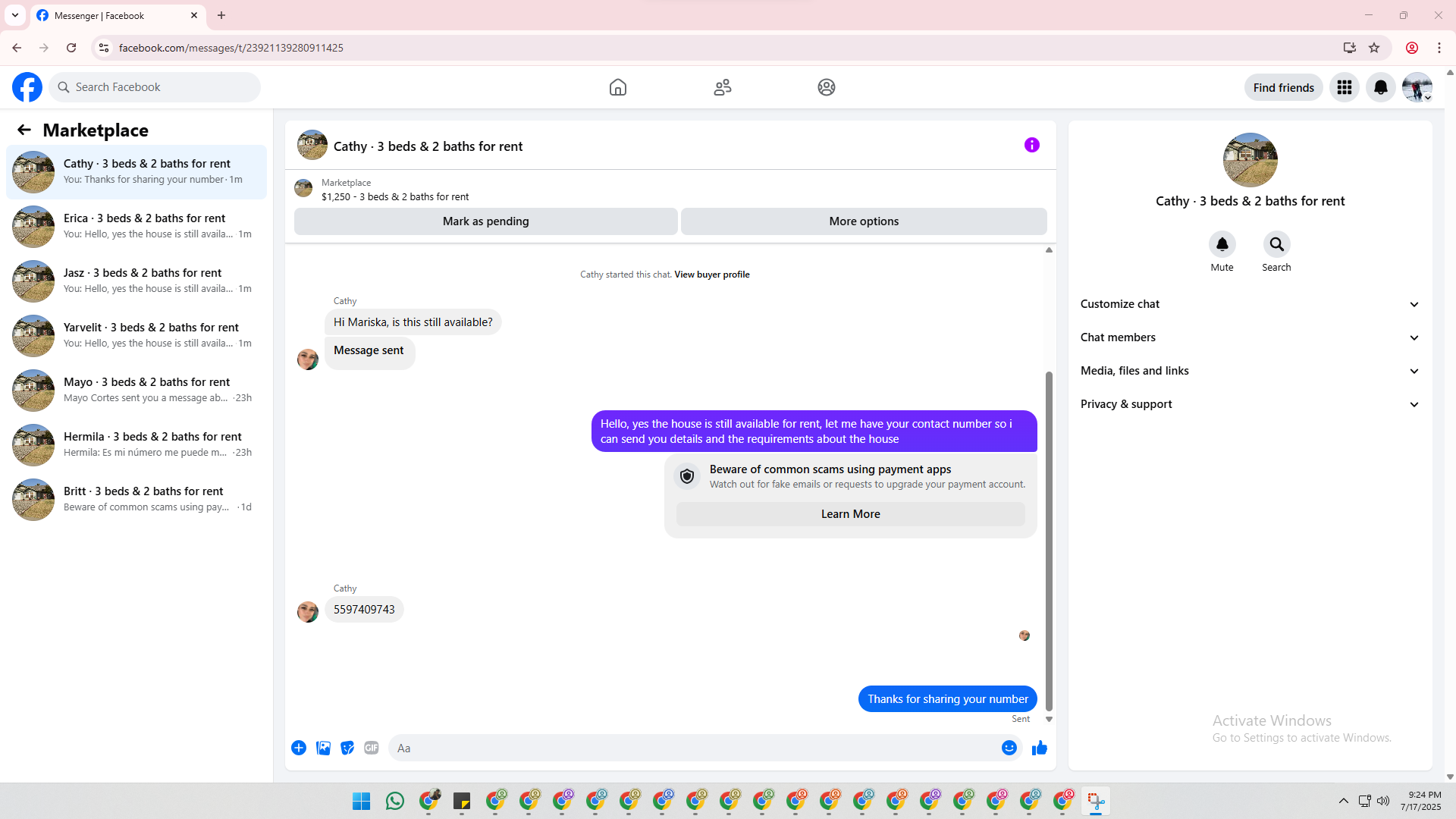Bookmark this page with star icon
Viewport: 1456px width, 819px height.
(x=1374, y=48)
